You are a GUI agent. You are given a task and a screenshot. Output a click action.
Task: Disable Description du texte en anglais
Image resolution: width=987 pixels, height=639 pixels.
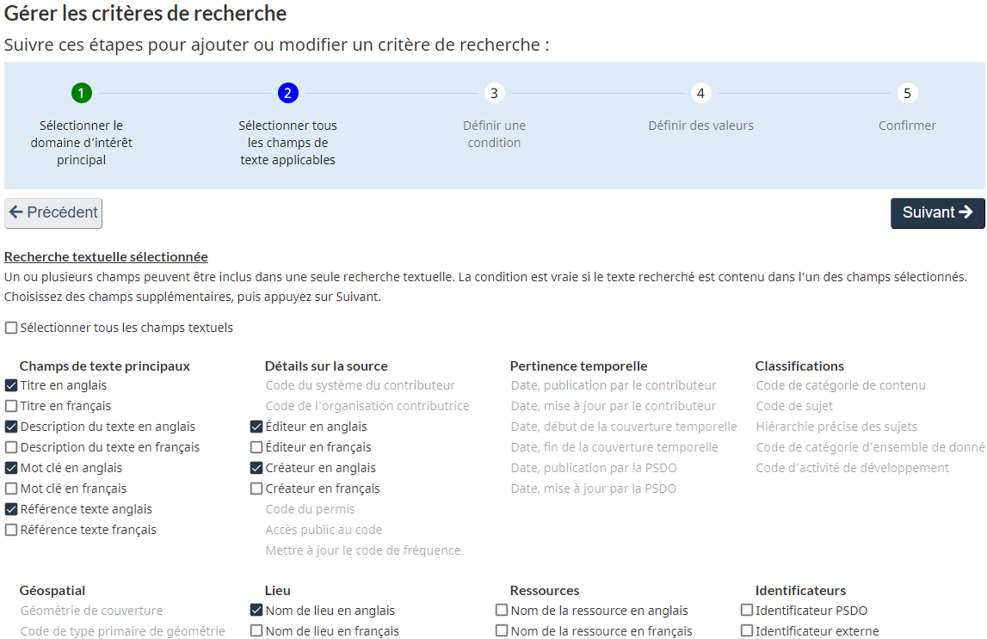11,426
